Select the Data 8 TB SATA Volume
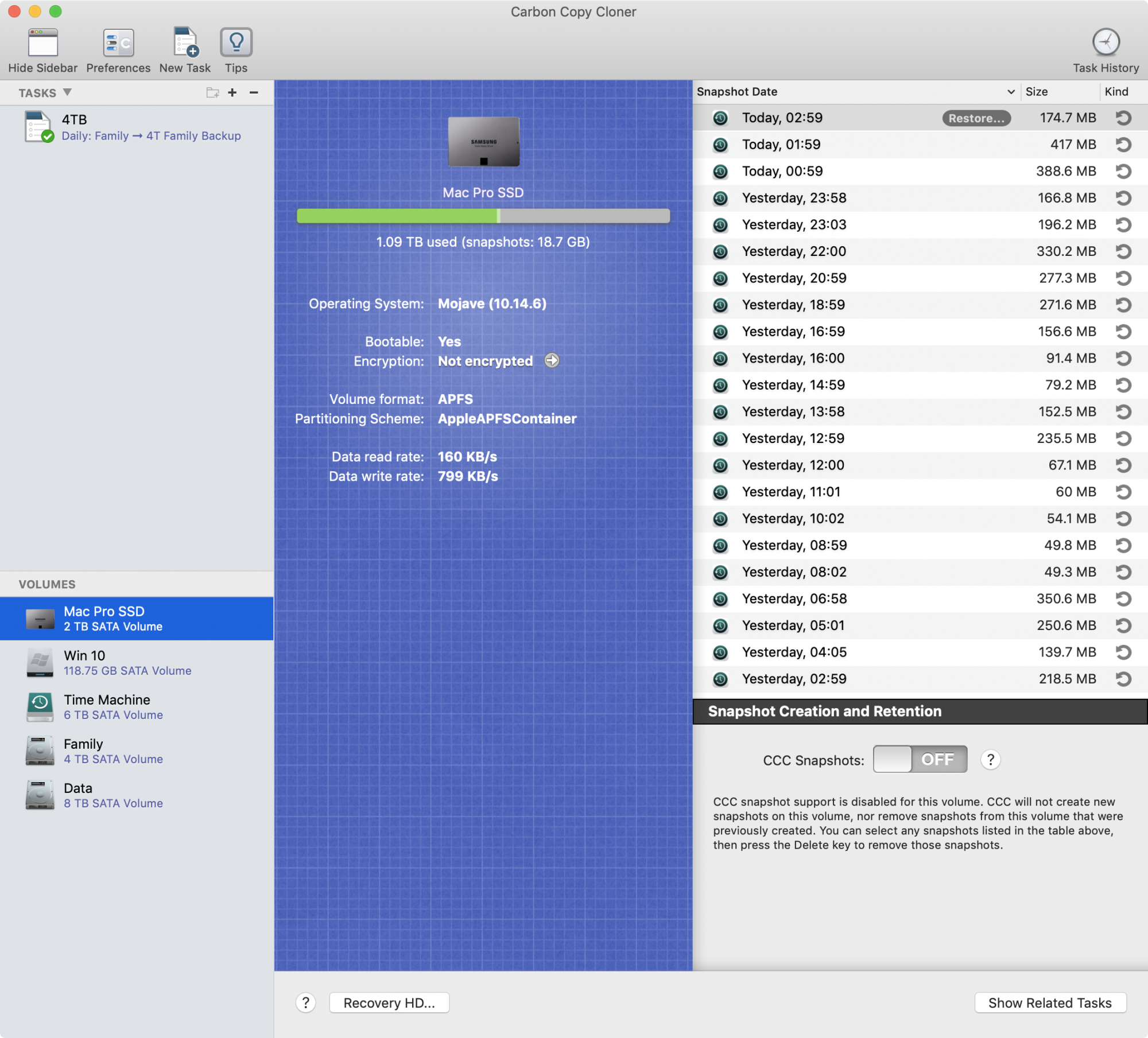Viewport: 1148px width, 1038px height. tap(137, 795)
